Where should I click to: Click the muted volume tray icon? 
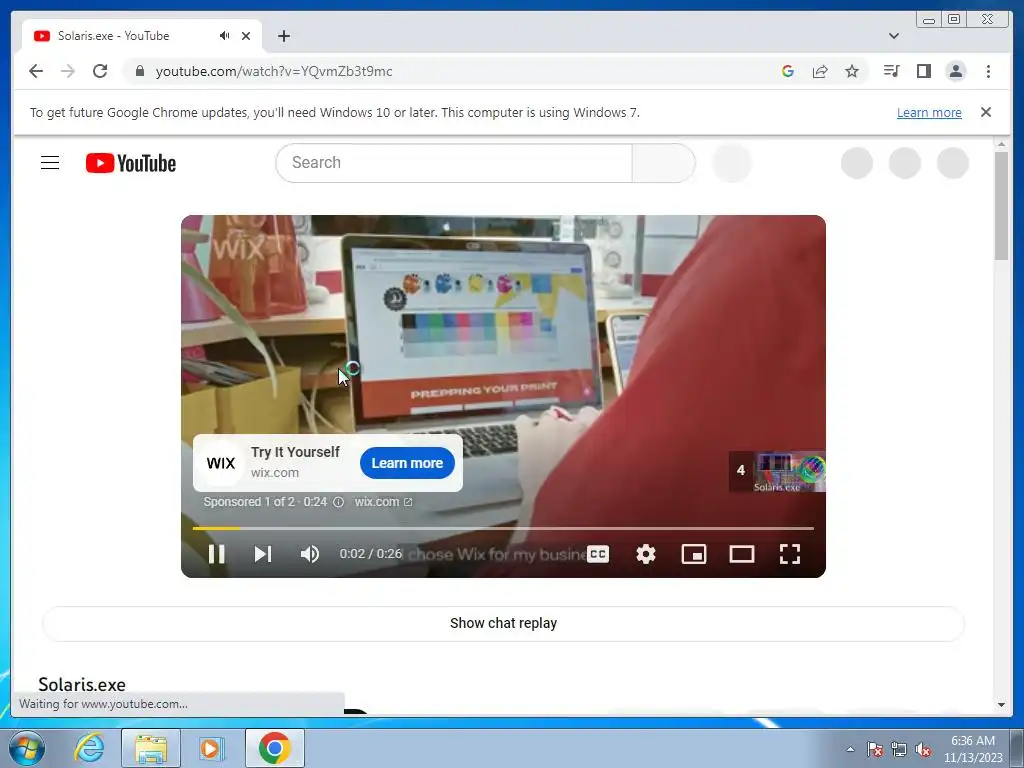pos(923,749)
